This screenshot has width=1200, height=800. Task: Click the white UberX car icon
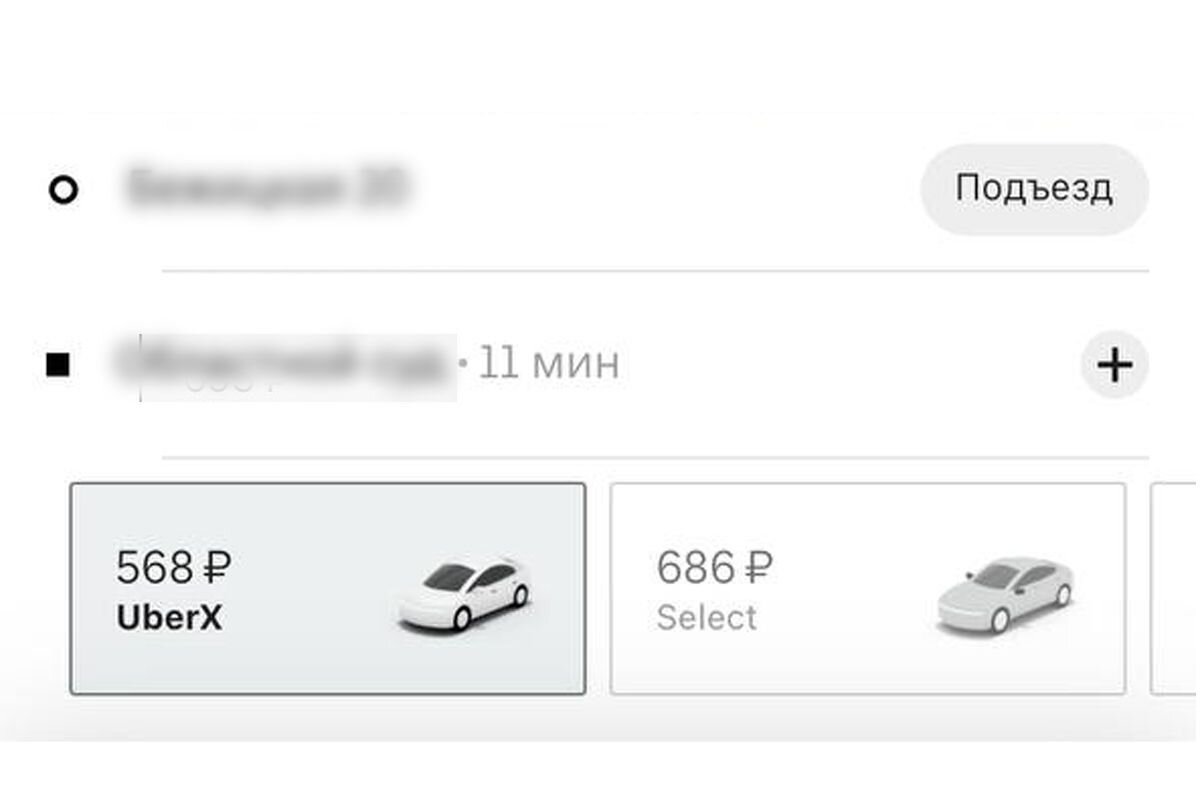[465, 595]
